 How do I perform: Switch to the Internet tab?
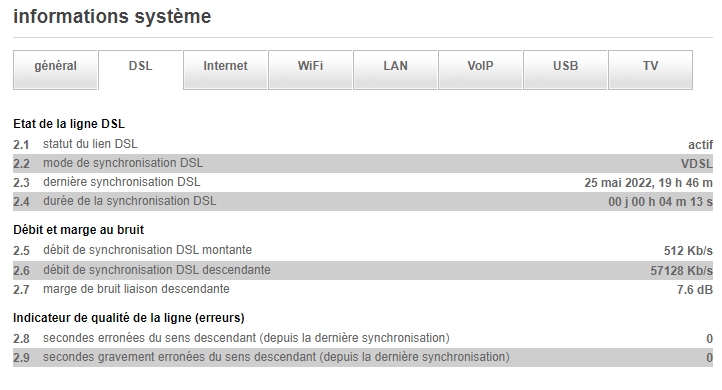click(x=225, y=70)
